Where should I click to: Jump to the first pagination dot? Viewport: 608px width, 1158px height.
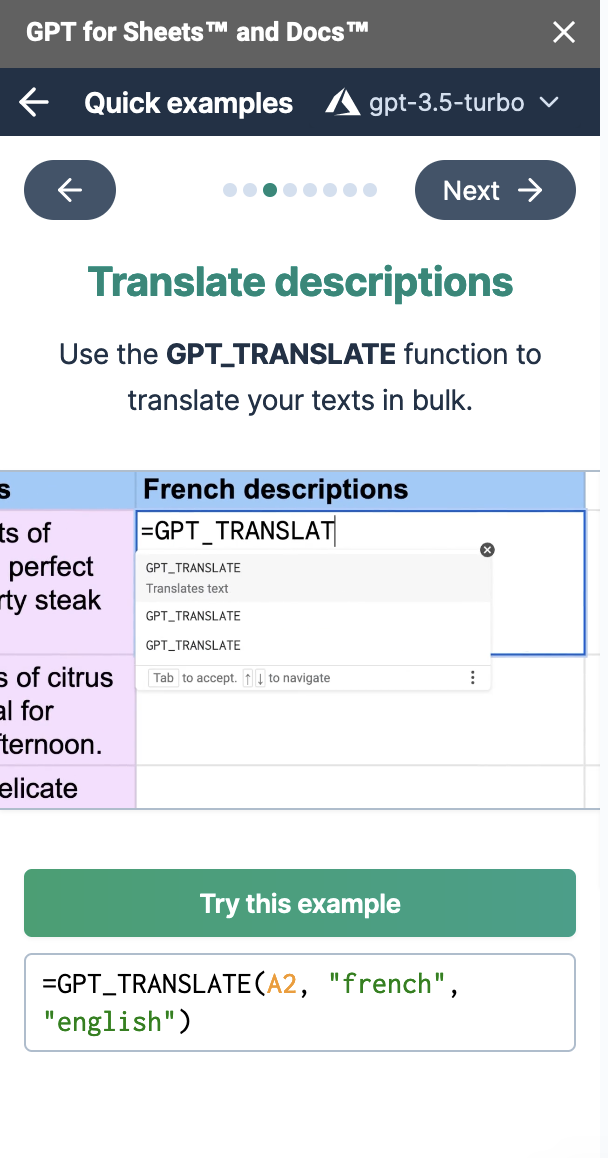pyautogui.click(x=230, y=190)
